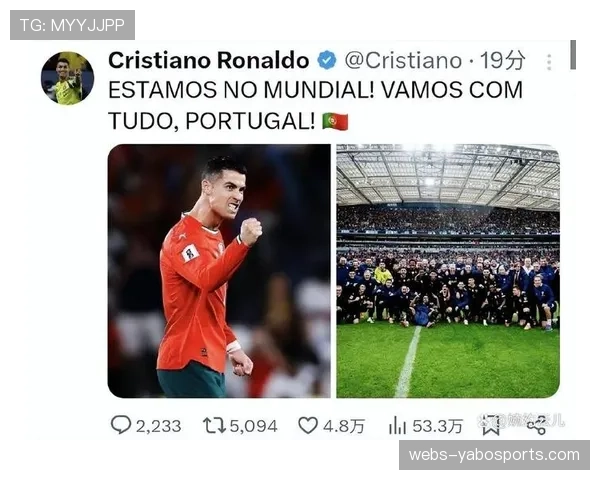Image resolution: width=600 pixels, height=480 pixels.
Task: Click the blue verified badge
Action: click(327, 60)
